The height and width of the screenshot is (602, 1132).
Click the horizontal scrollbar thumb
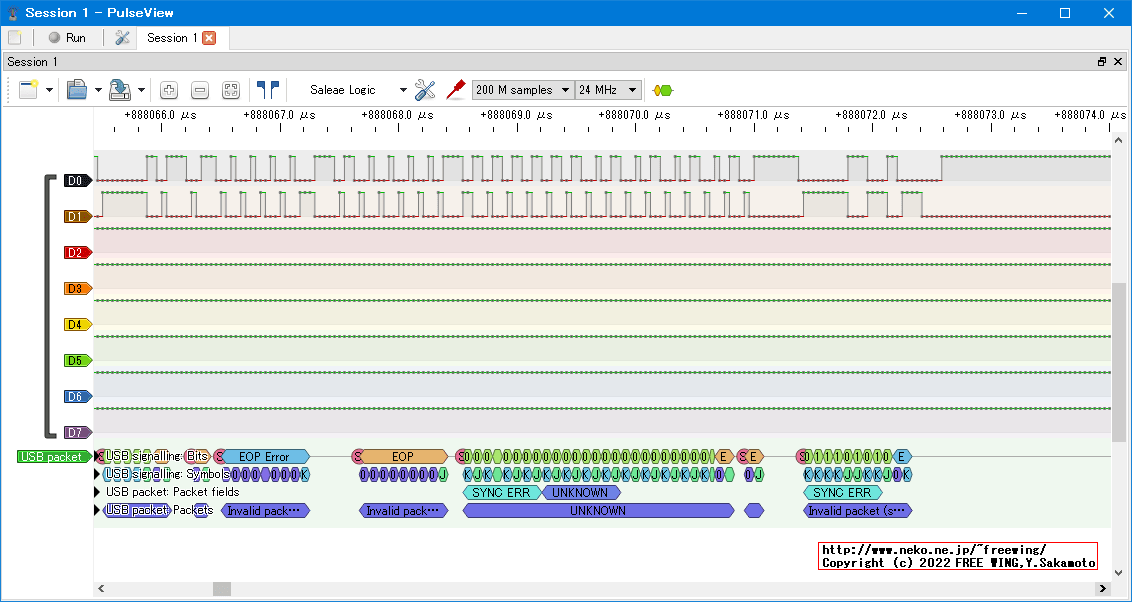tap(222, 589)
